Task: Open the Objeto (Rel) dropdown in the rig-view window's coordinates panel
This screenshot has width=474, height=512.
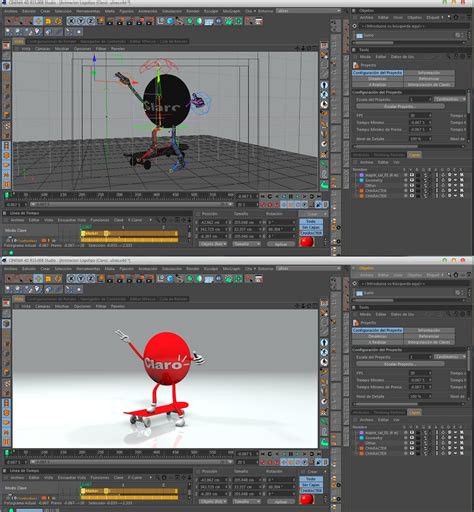Action: pos(213,244)
